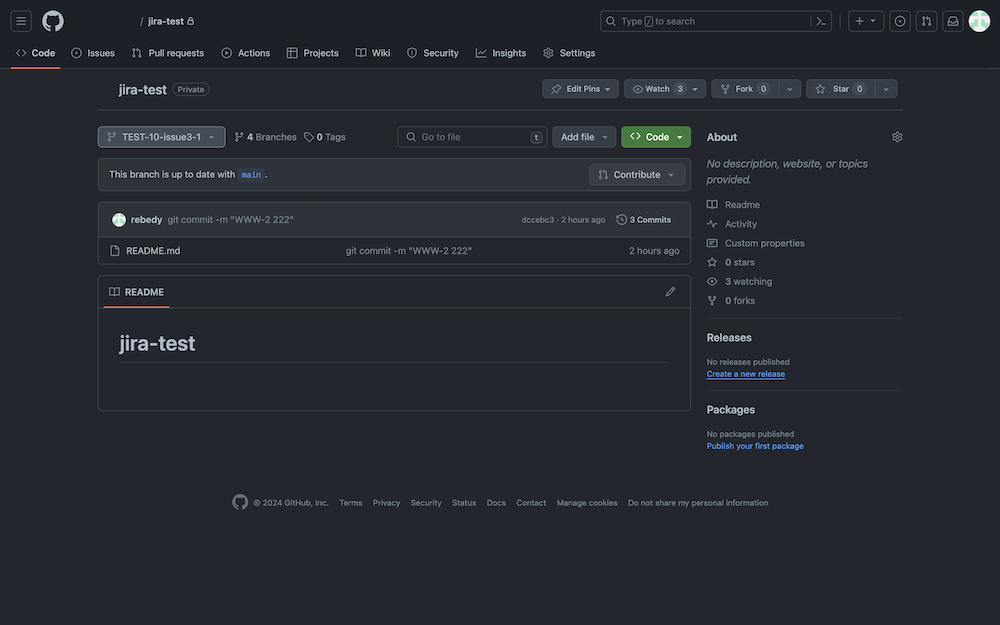Open the Edit Pins dropdown
1000x625 pixels.
tap(580, 89)
